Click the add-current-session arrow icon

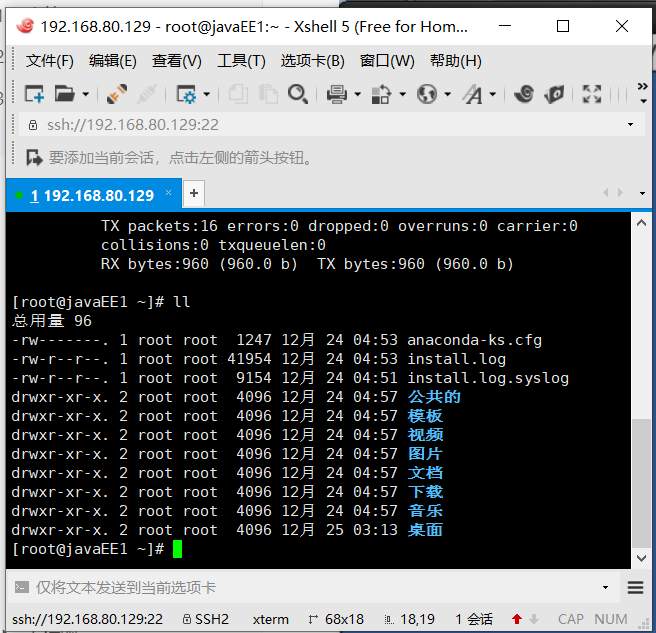(x=34, y=158)
